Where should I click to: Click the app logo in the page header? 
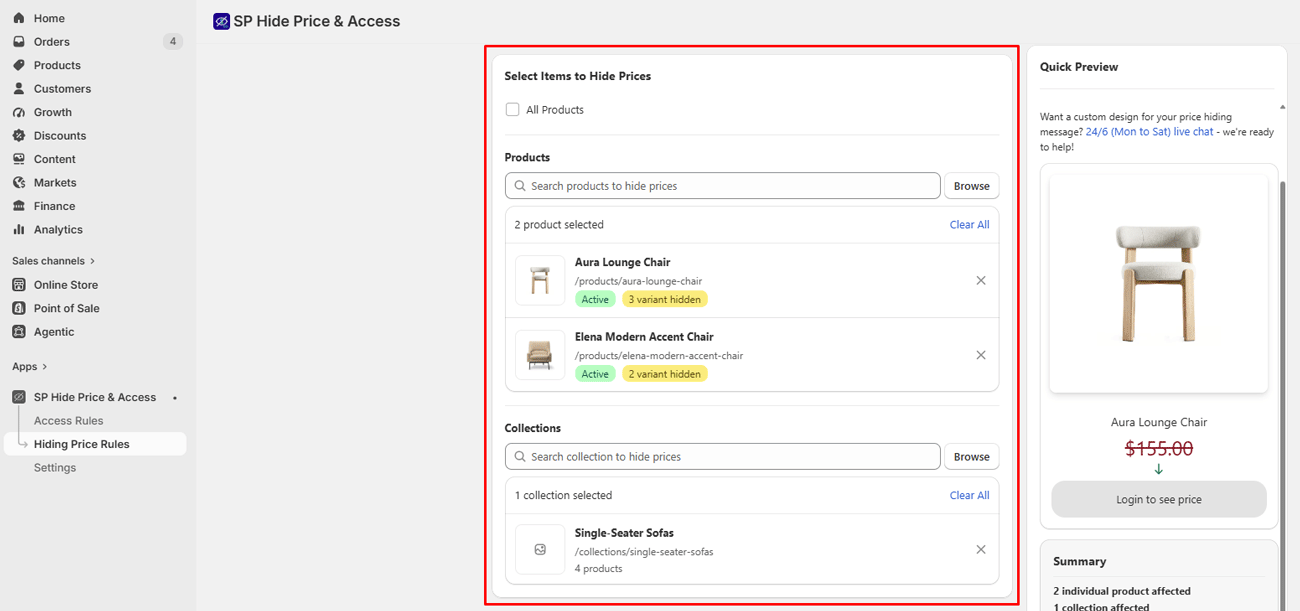[221, 21]
